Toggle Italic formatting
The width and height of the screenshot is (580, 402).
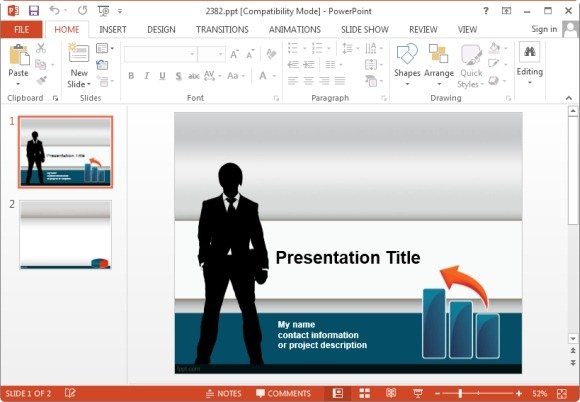point(146,76)
